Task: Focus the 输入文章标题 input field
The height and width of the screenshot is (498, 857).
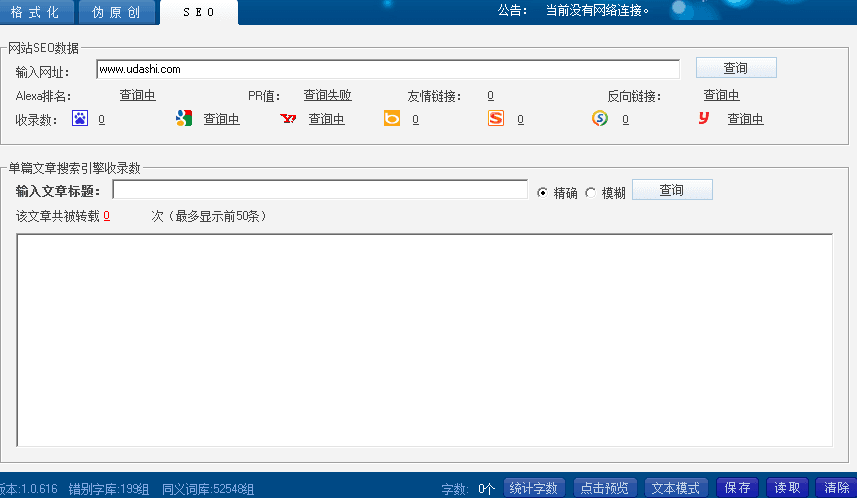Action: pos(319,190)
